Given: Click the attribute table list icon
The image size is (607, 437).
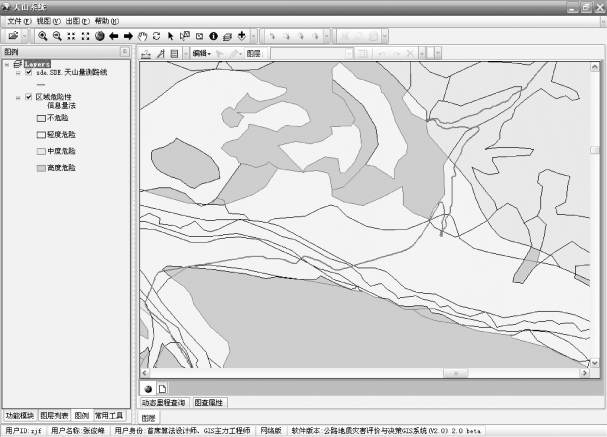Looking at the screenshot, I should (175, 54).
